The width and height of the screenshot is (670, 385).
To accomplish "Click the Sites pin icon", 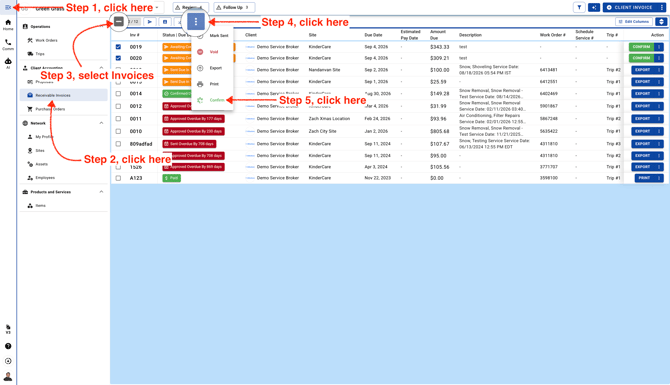I will tap(30, 150).
